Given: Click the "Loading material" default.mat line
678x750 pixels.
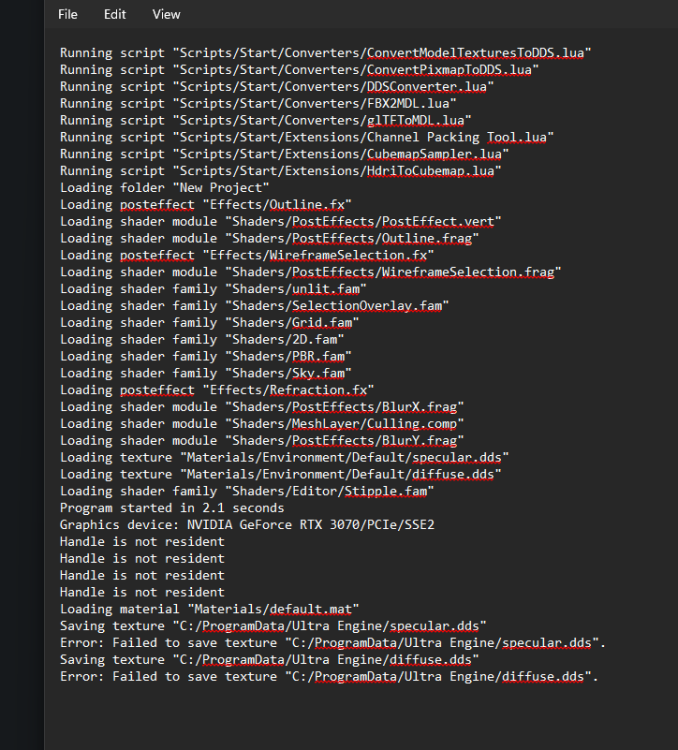Looking at the screenshot, I should [x=209, y=609].
